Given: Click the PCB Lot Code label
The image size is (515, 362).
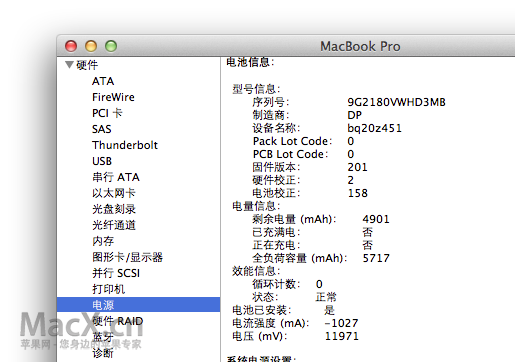Looking at the screenshot, I should click(x=290, y=154).
